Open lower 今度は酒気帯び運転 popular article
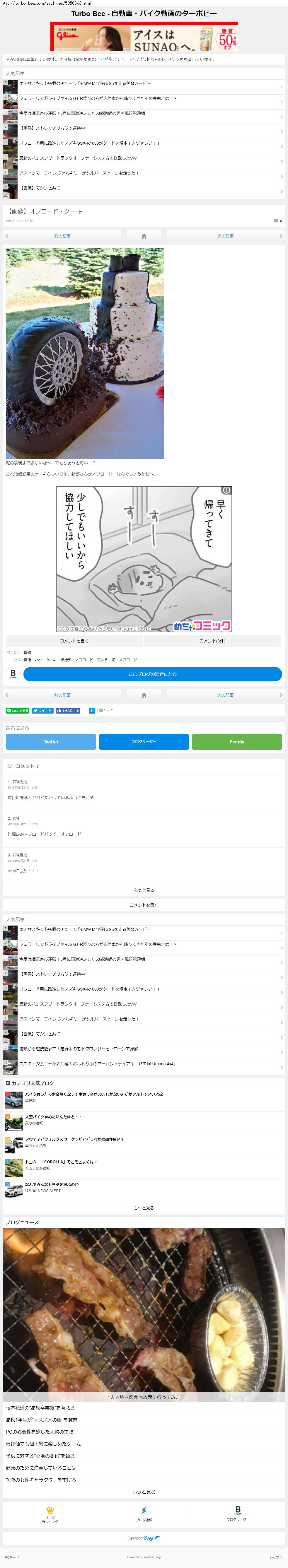Image resolution: width=288 pixels, height=1568 pixels. pyautogui.click(x=144, y=962)
